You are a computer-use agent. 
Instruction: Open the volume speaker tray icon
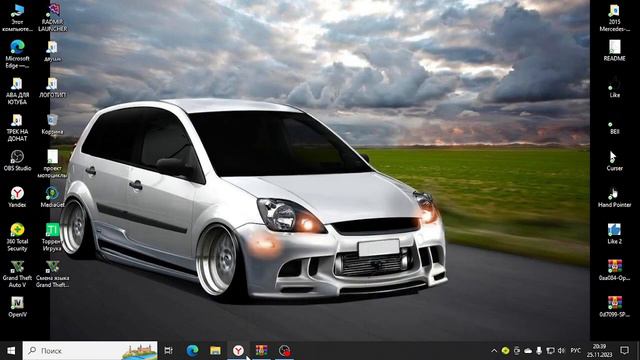coord(561,350)
